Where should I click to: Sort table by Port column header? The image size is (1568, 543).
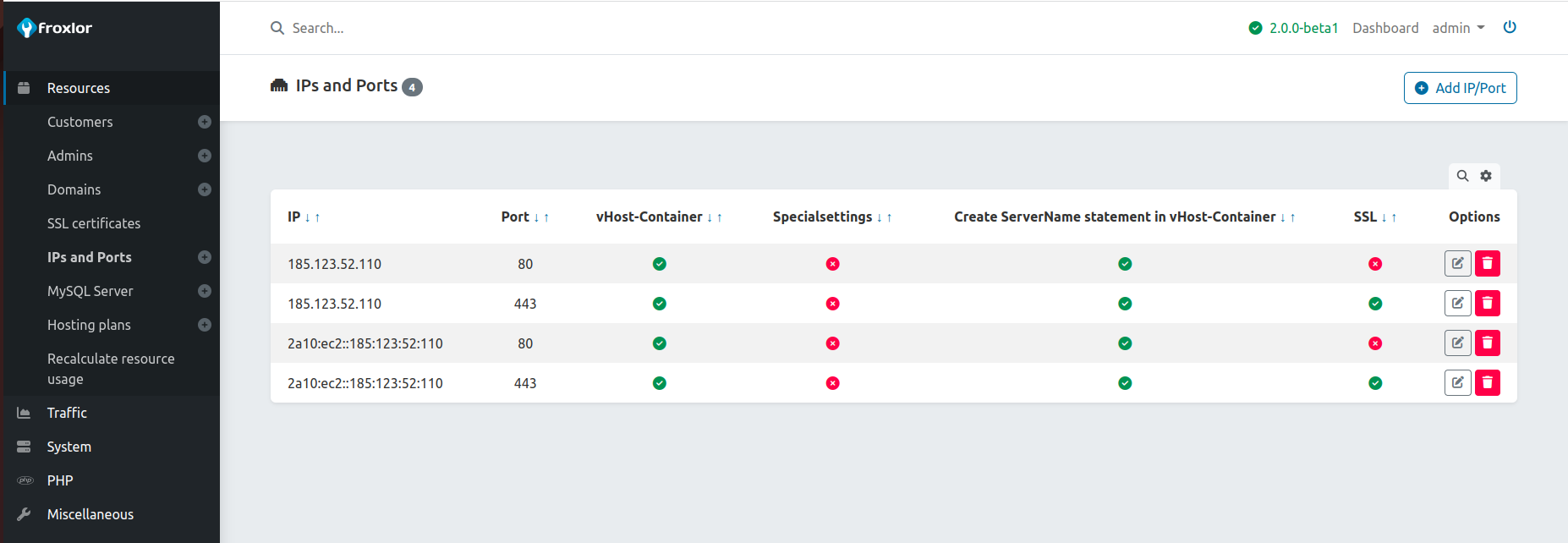515,217
